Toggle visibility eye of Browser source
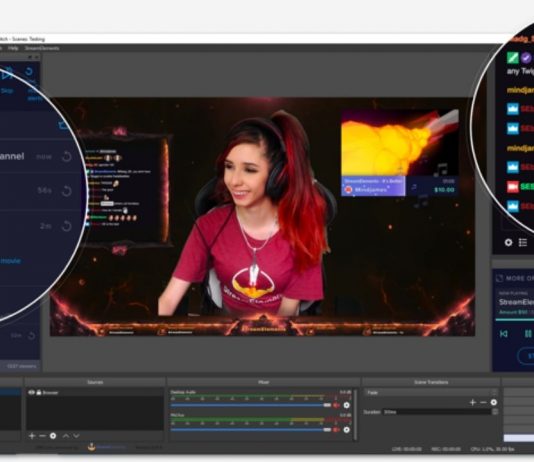Viewport: 534px width, 462px height. [31, 393]
